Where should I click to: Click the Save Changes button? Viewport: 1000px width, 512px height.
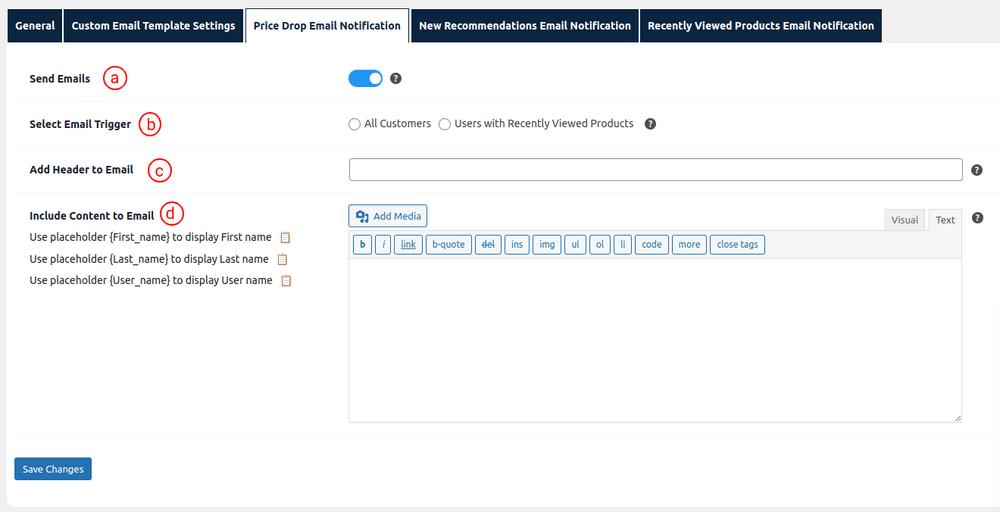tap(53, 469)
